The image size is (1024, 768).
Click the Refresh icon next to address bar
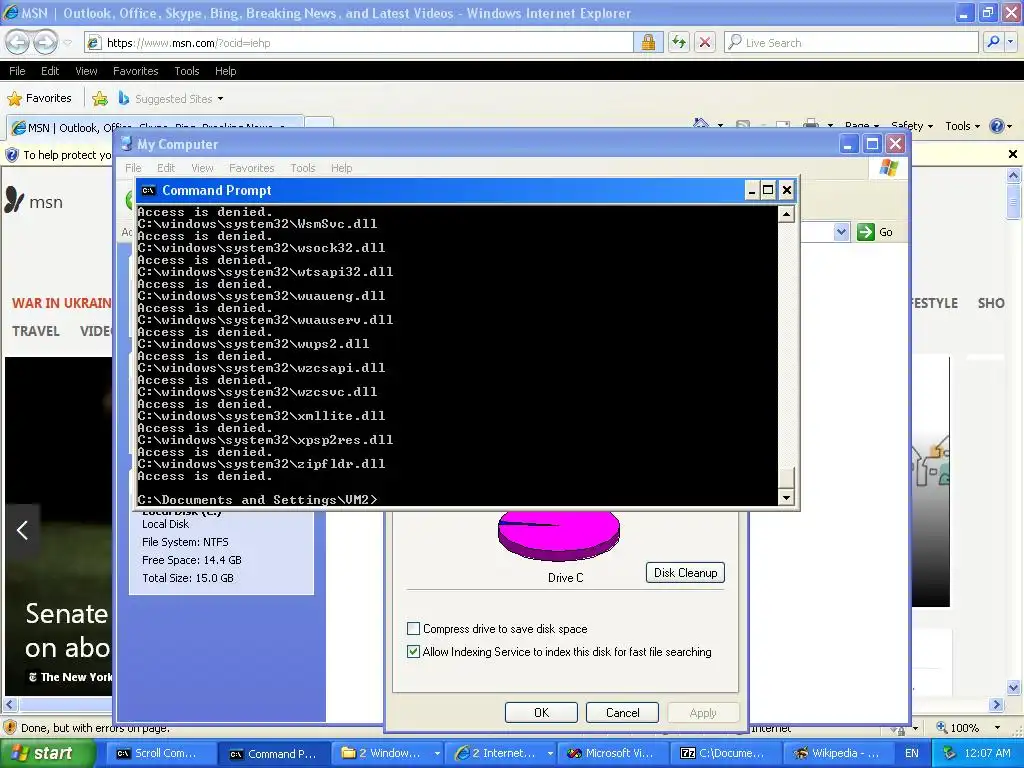pyautogui.click(x=679, y=42)
